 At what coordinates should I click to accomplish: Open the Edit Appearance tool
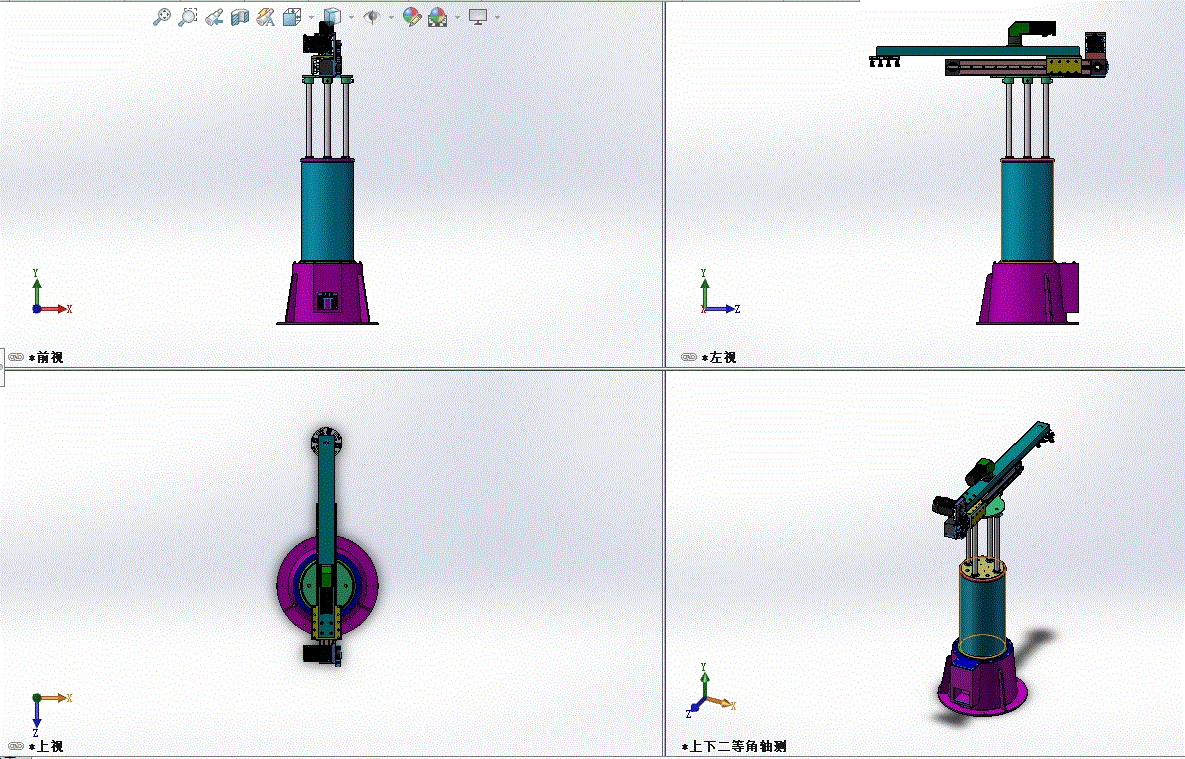tap(411, 17)
